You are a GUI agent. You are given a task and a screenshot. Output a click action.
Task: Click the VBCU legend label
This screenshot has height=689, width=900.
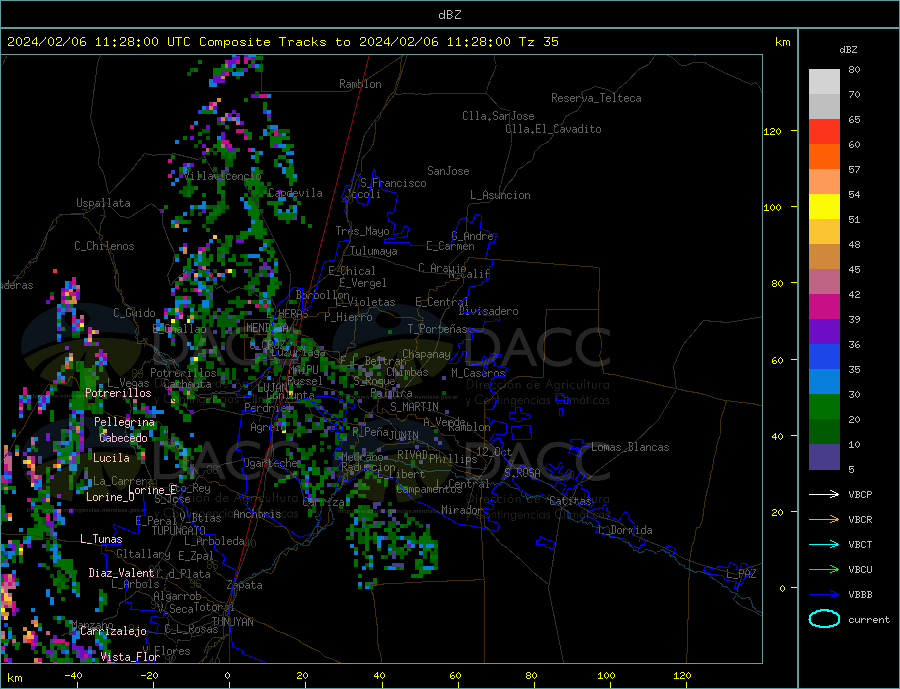860,570
